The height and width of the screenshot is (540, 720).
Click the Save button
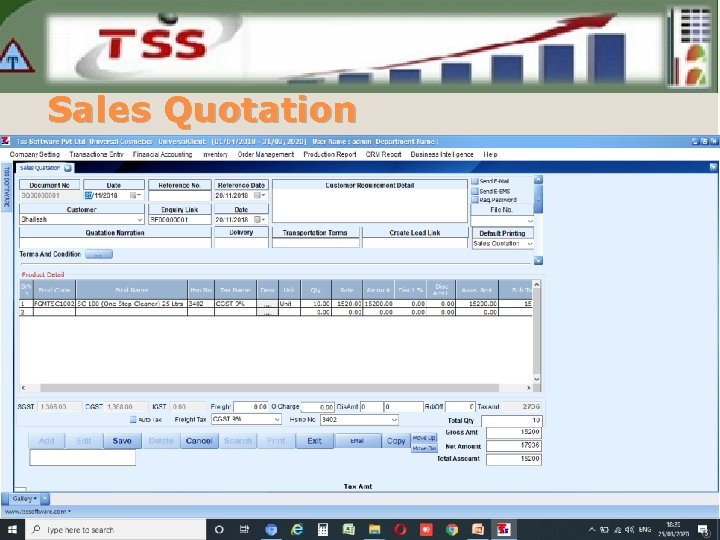[x=122, y=441]
